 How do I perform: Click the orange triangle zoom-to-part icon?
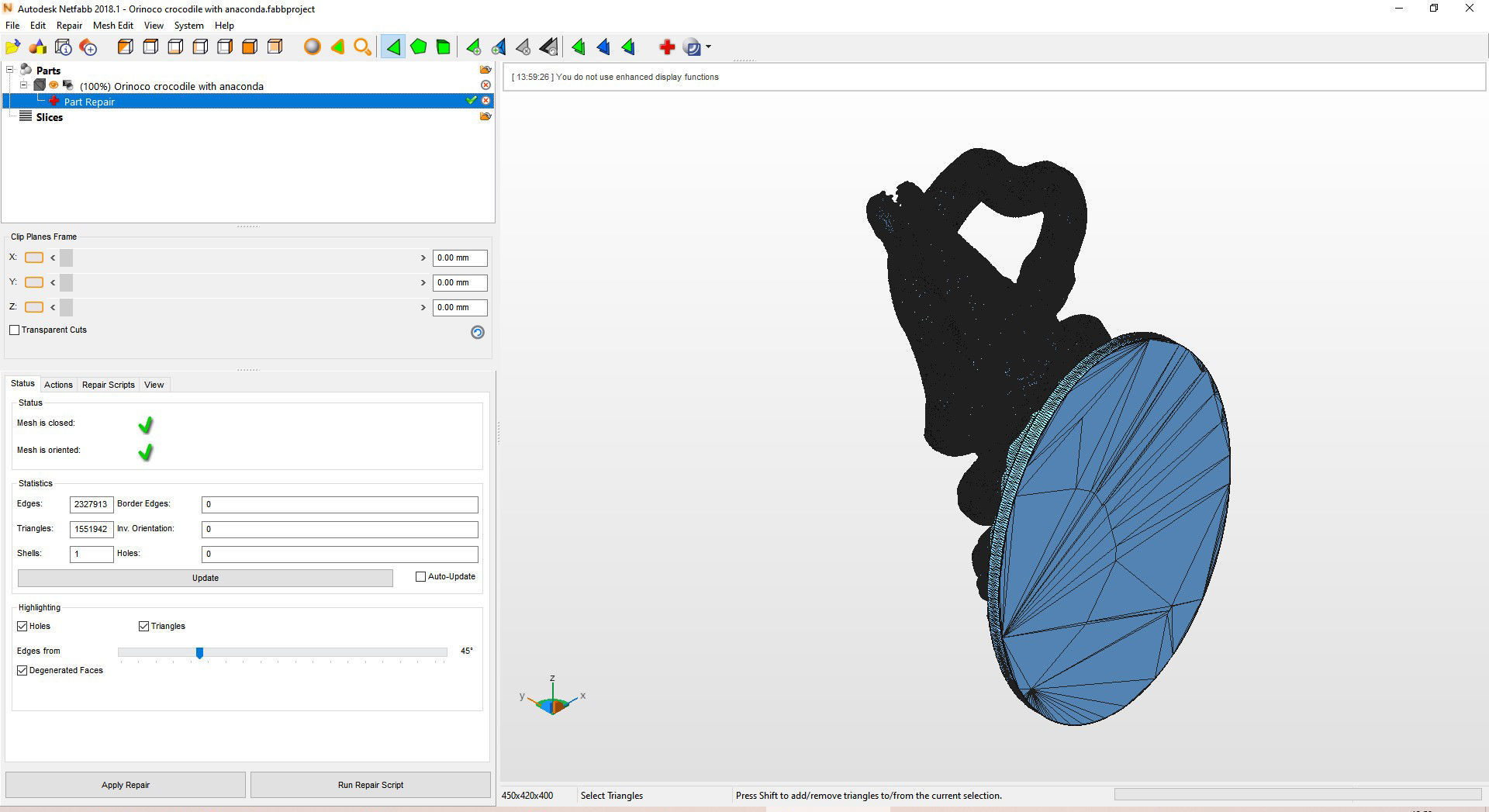coord(337,47)
